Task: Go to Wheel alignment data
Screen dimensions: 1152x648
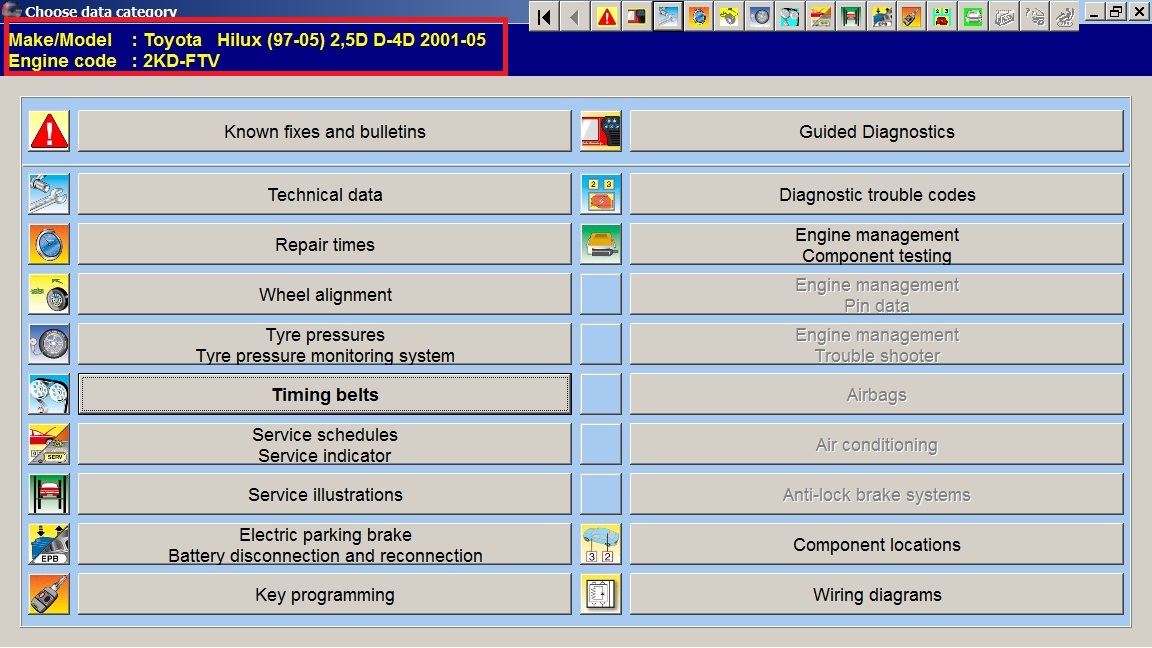Action: 325,294
